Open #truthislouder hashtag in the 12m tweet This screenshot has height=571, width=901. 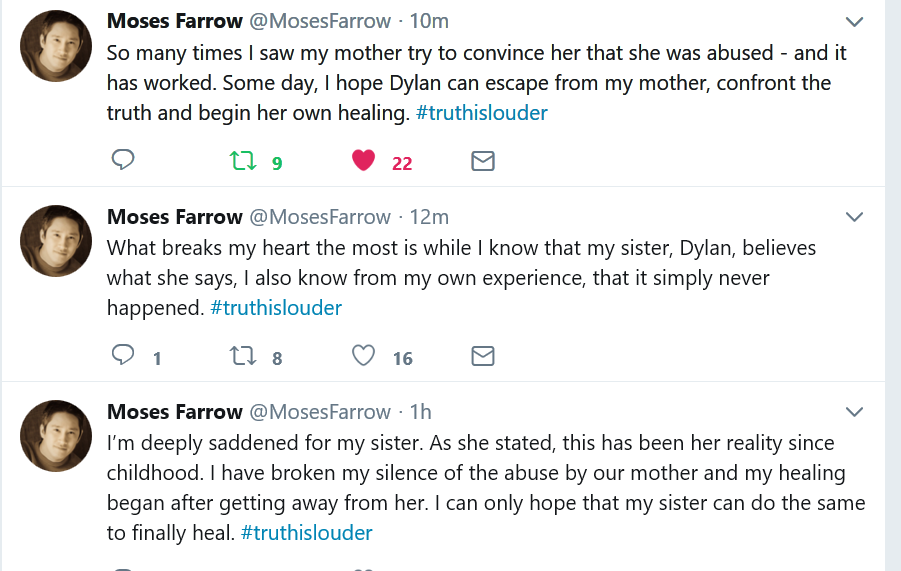click(x=276, y=308)
